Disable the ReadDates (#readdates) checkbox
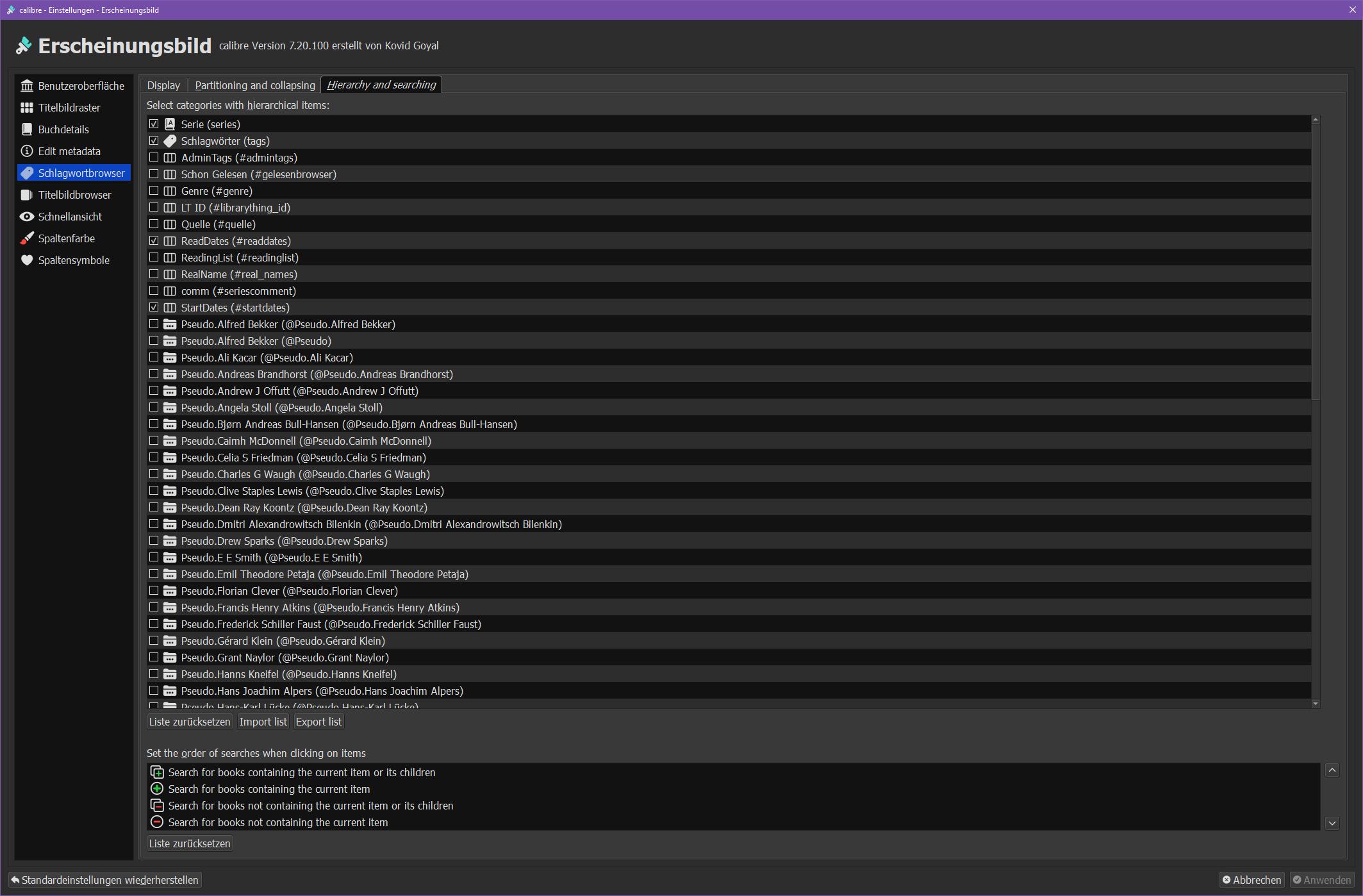The image size is (1363, 896). 154,241
